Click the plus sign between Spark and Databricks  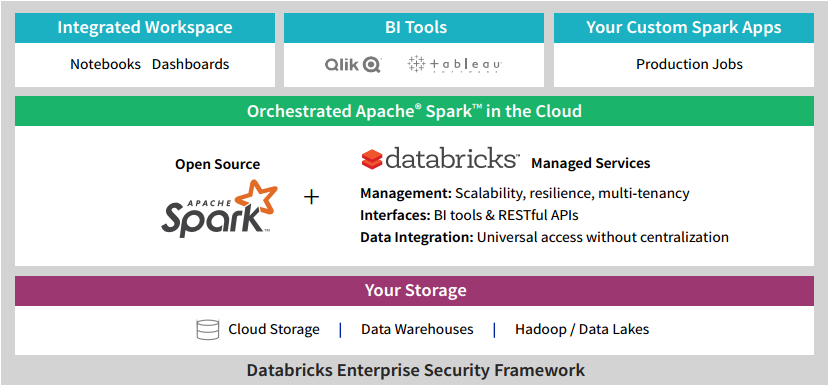312,197
